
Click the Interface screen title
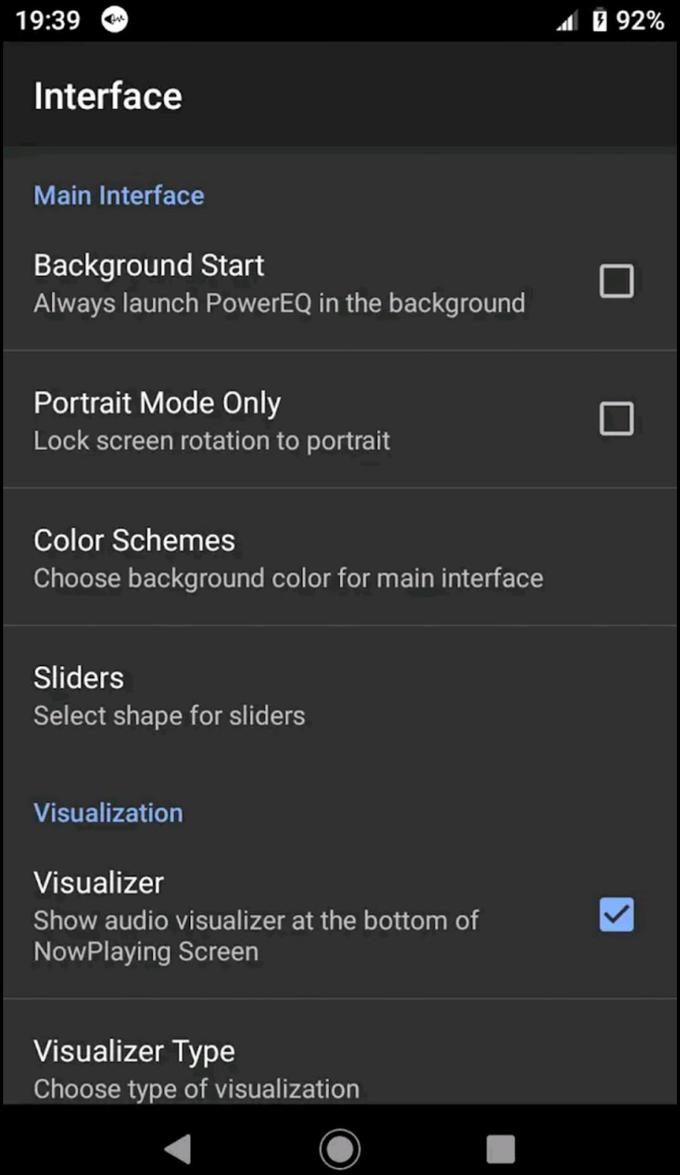(x=107, y=96)
